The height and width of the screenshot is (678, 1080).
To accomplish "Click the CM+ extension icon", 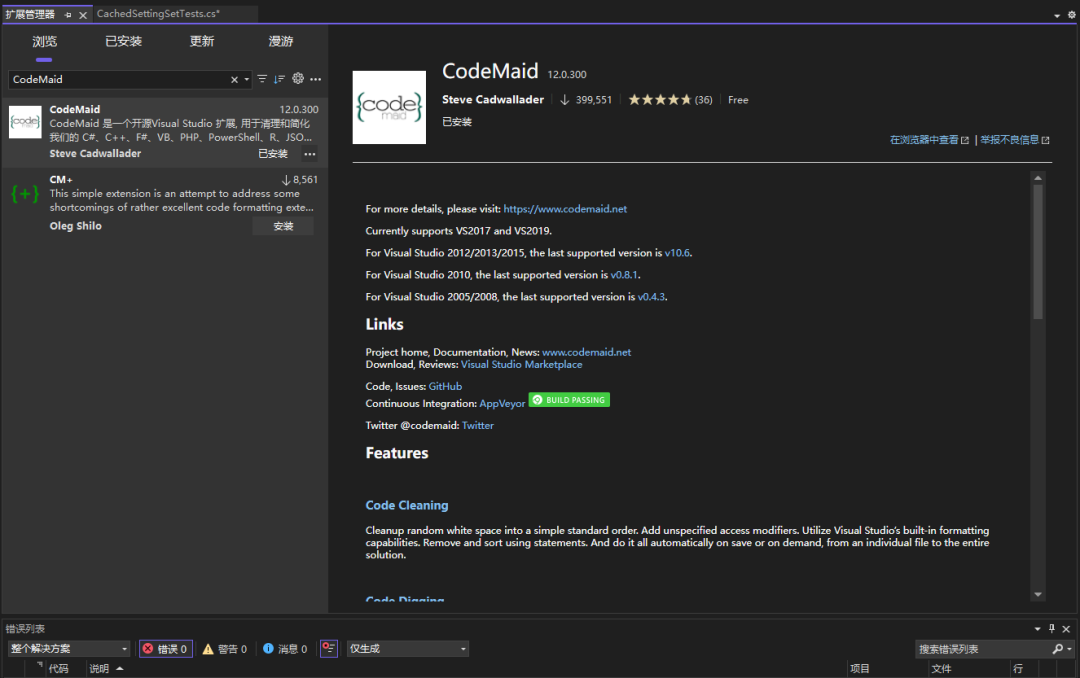I will pos(23,193).
